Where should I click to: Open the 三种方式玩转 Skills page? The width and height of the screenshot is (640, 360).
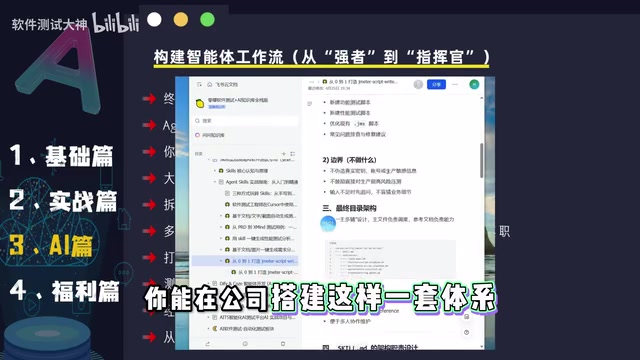pos(263,193)
